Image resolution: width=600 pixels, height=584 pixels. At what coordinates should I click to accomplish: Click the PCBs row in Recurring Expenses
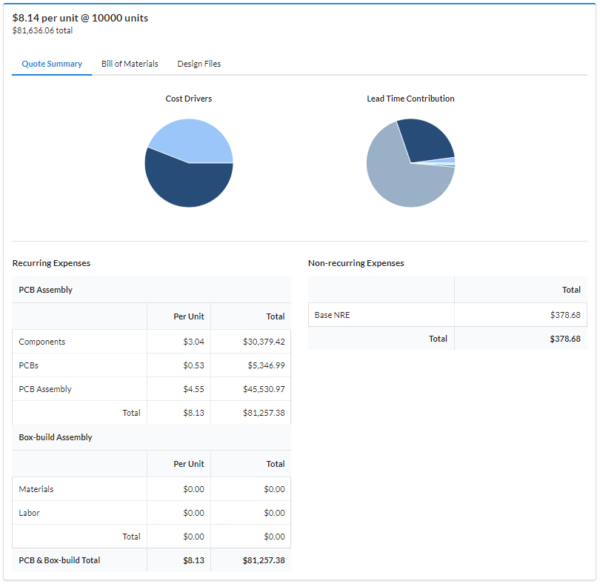point(30,365)
